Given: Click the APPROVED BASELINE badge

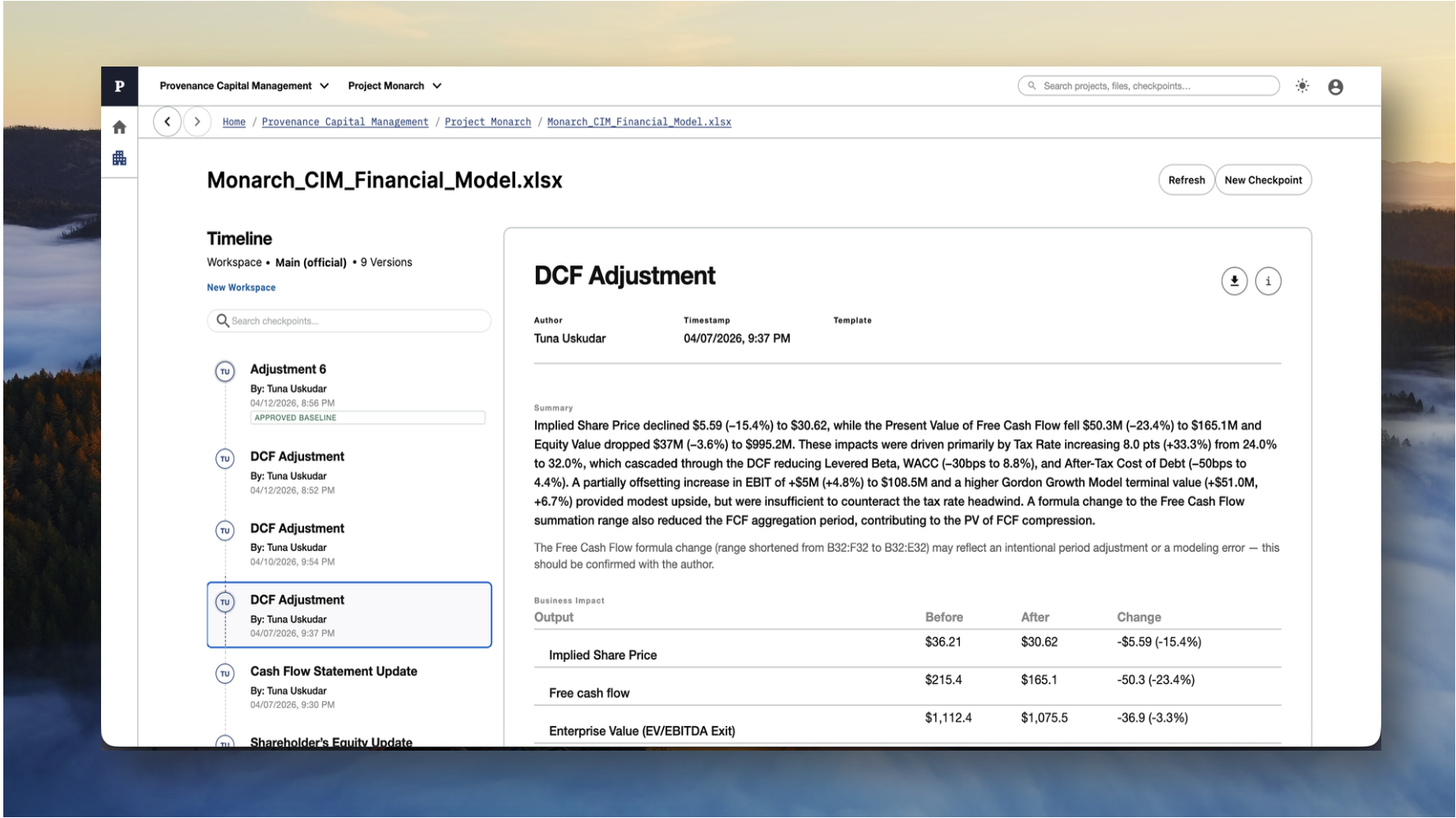Looking at the screenshot, I should [367, 417].
